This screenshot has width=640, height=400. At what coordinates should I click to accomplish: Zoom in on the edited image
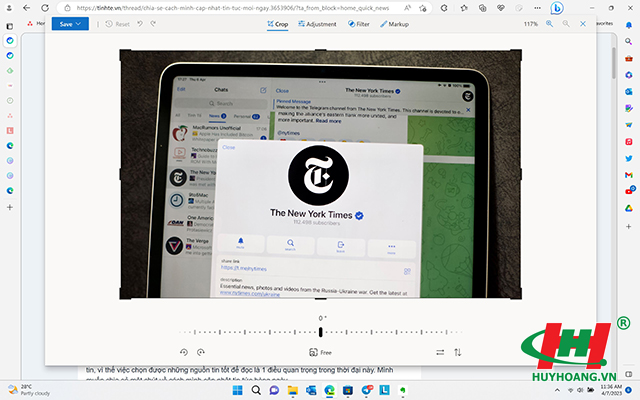[549, 24]
